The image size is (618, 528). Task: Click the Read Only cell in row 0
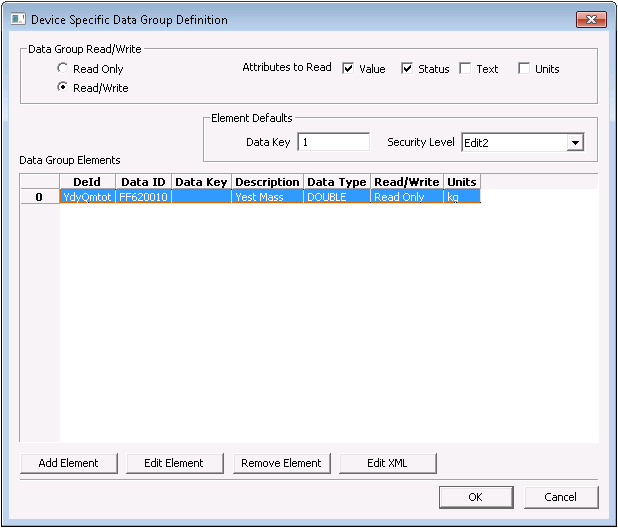pos(407,197)
